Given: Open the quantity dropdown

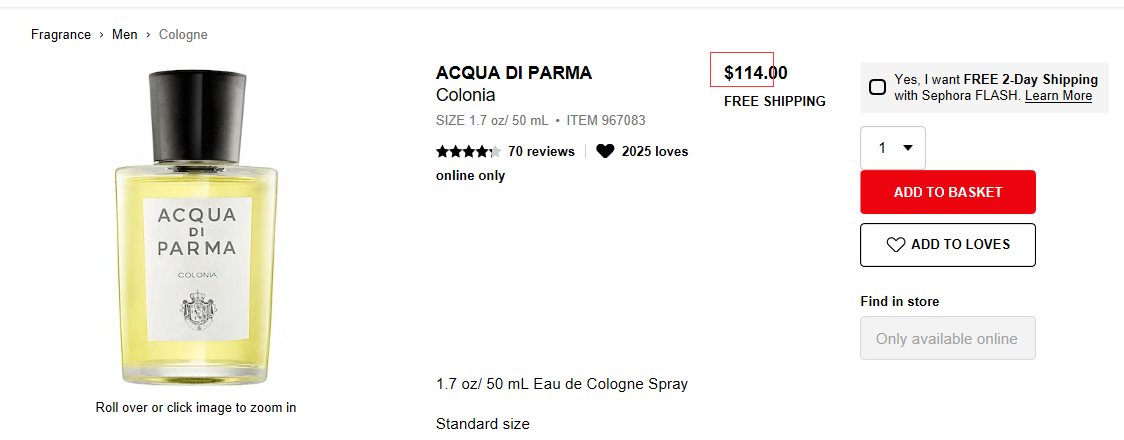Looking at the screenshot, I should [x=893, y=148].
